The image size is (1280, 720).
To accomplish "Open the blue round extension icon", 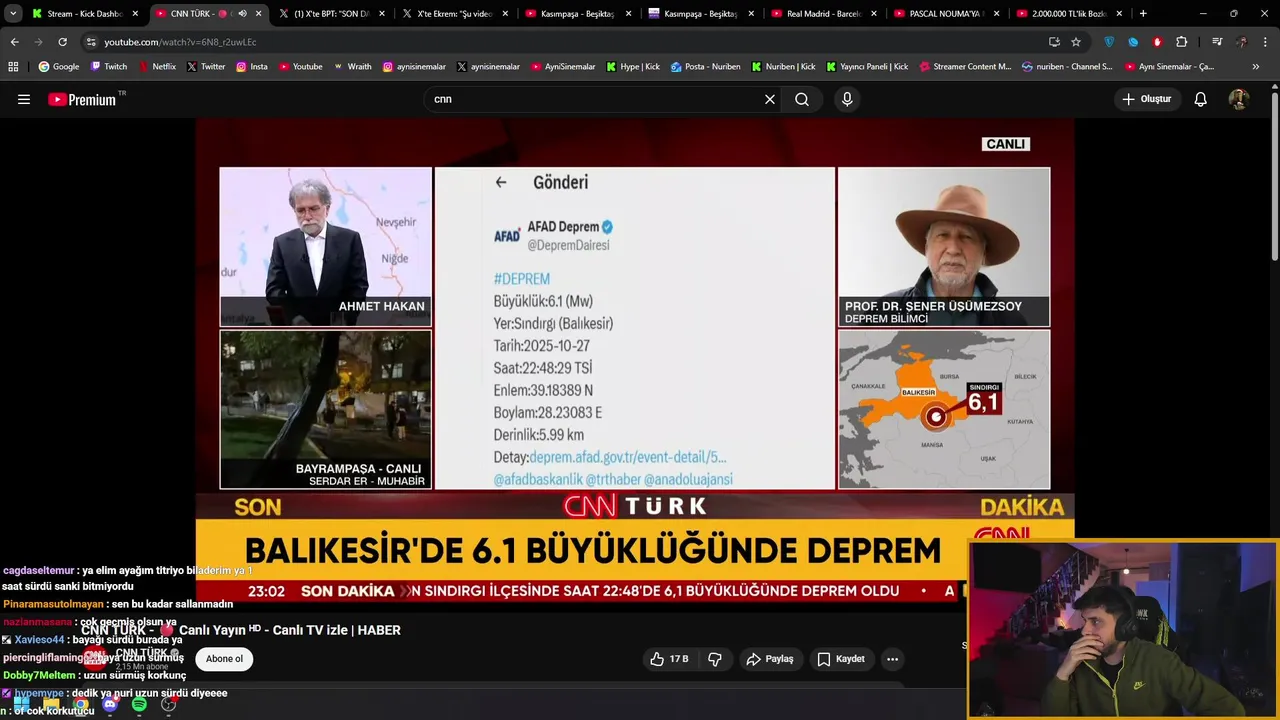I will [x=1133, y=42].
